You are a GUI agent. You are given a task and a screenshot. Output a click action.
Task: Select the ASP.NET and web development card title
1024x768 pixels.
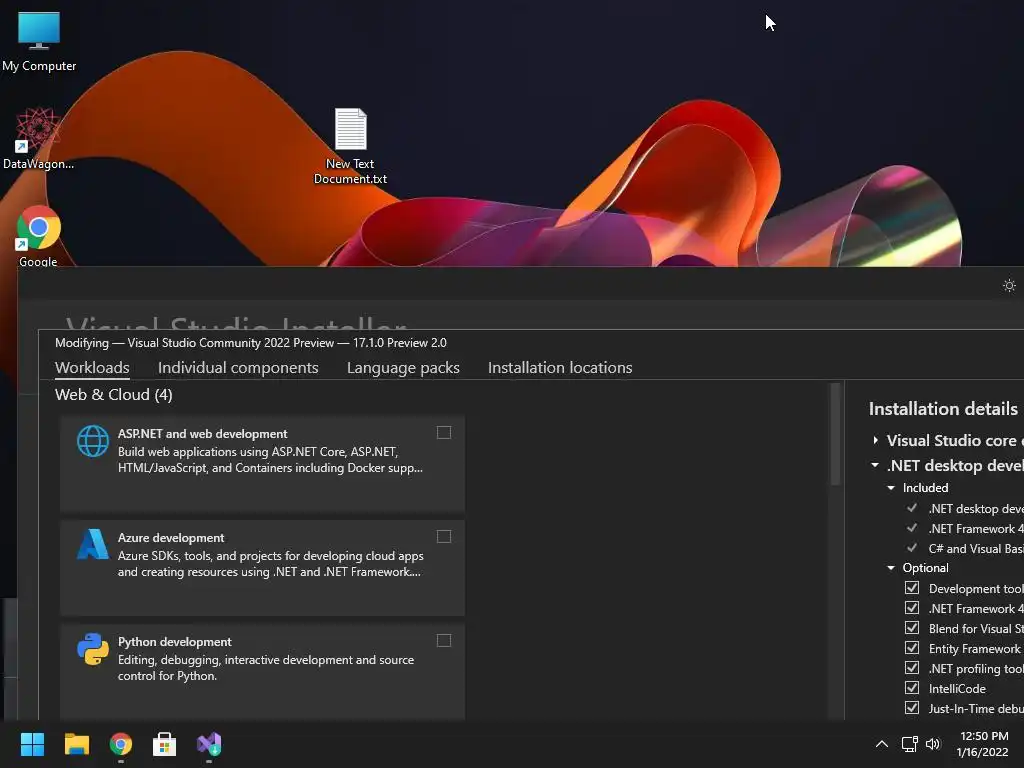pos(202,434)
